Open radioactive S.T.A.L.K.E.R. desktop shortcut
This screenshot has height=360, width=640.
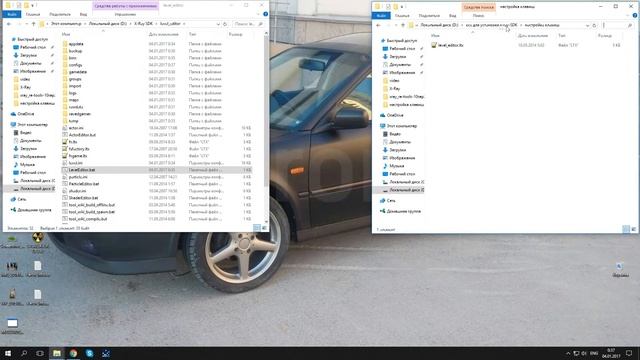tap(38, 242)
